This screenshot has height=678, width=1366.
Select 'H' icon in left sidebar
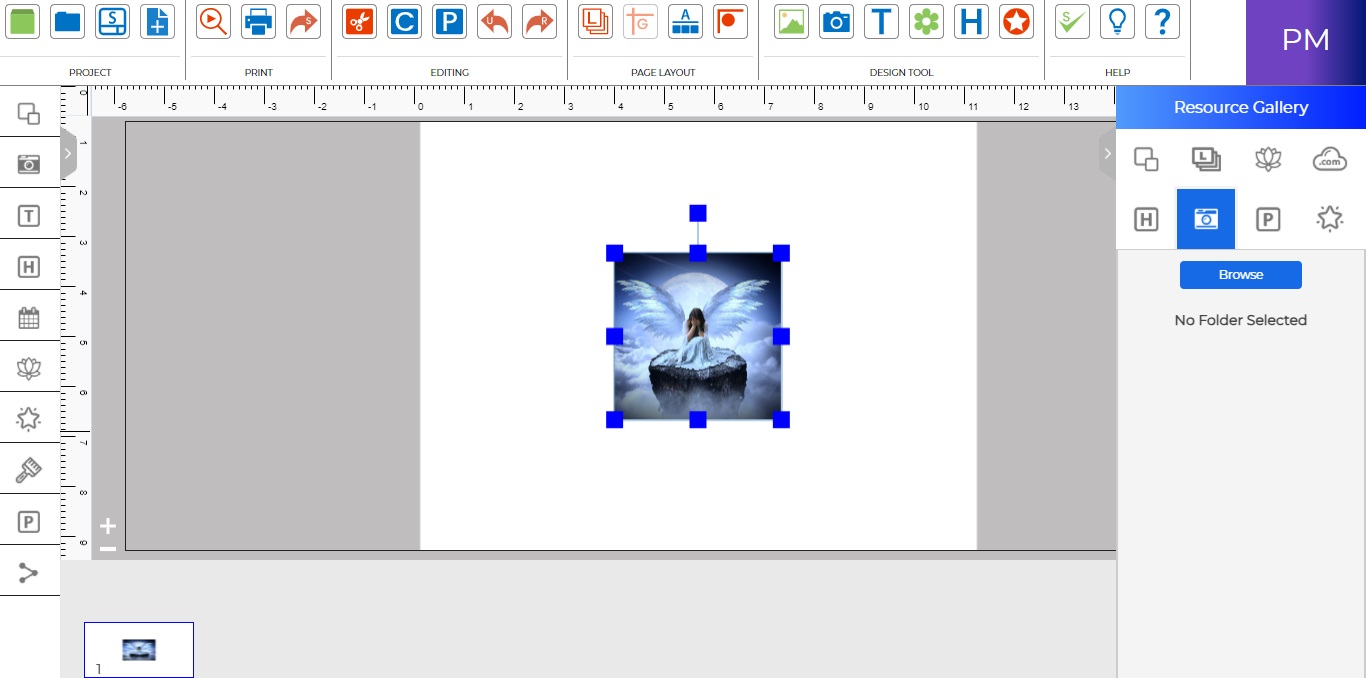click(x=29, y=266)
